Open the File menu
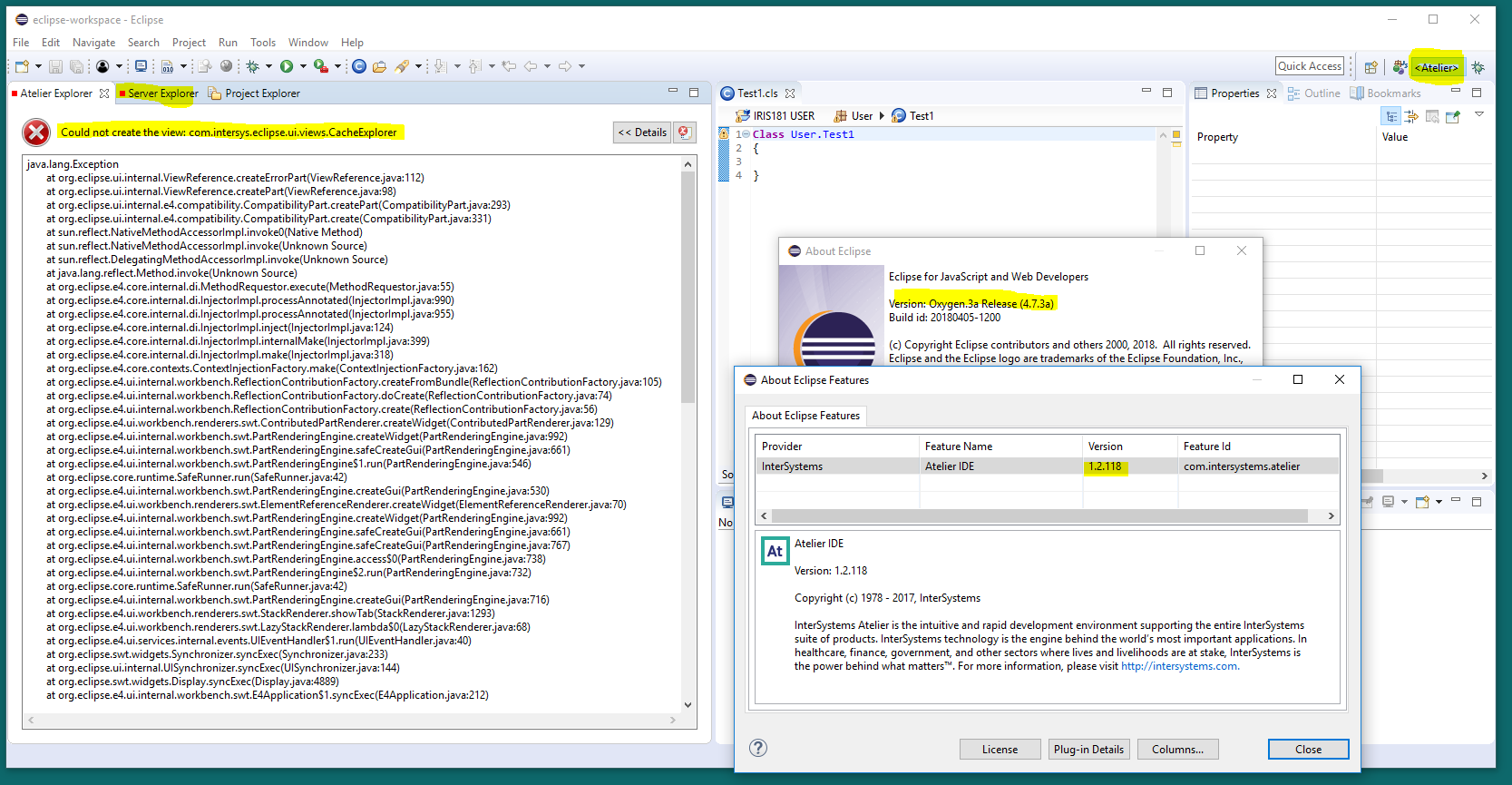The image size is (1512, 785). point(21,43)
